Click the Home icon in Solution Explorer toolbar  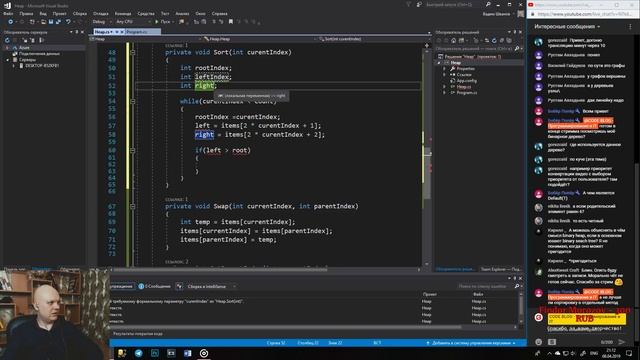(x=453, y=40)
